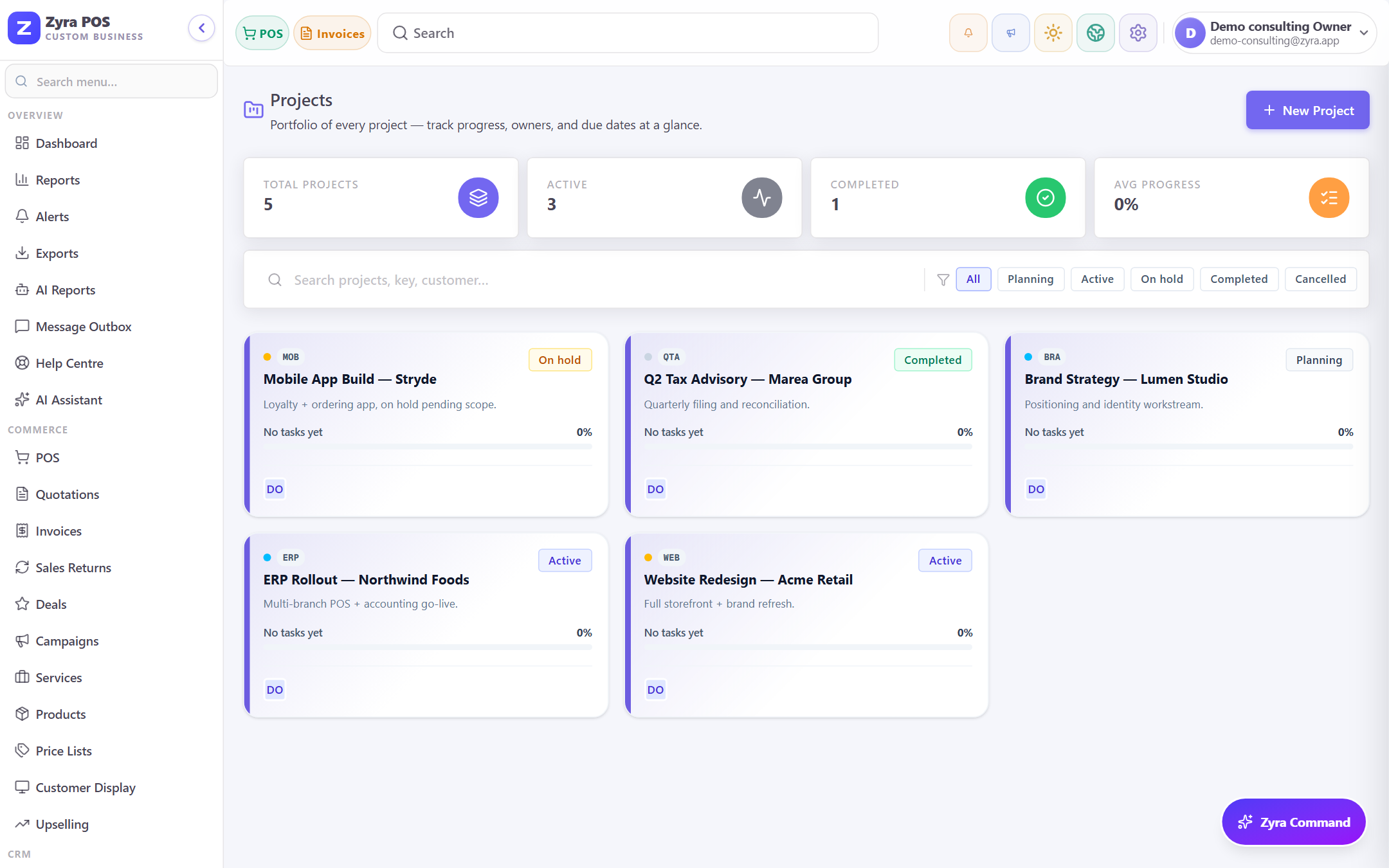Create a New Project
1389x868 pixels.
point(1307,111)
